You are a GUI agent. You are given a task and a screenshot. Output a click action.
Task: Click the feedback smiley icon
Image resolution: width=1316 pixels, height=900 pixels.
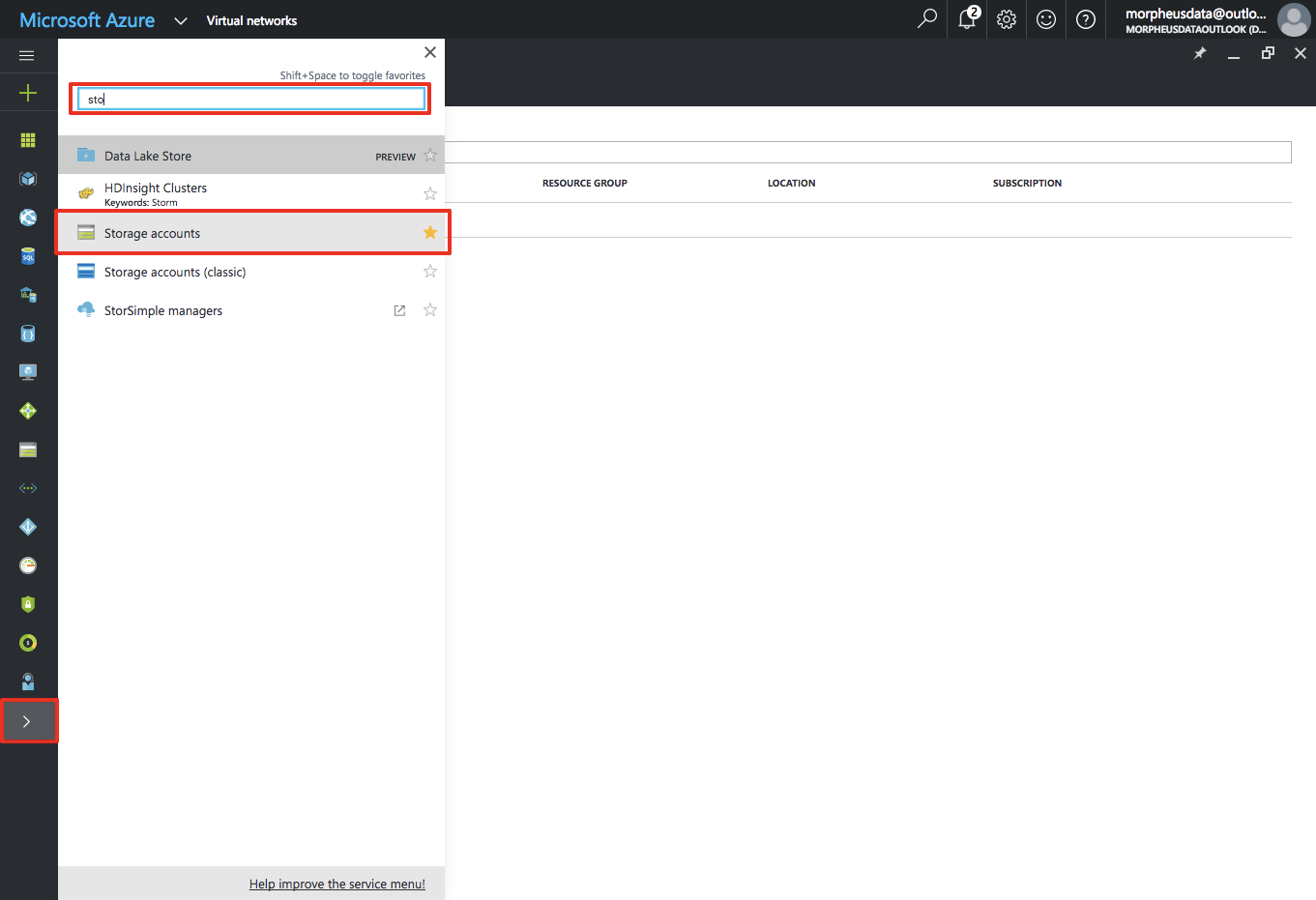1046,19
